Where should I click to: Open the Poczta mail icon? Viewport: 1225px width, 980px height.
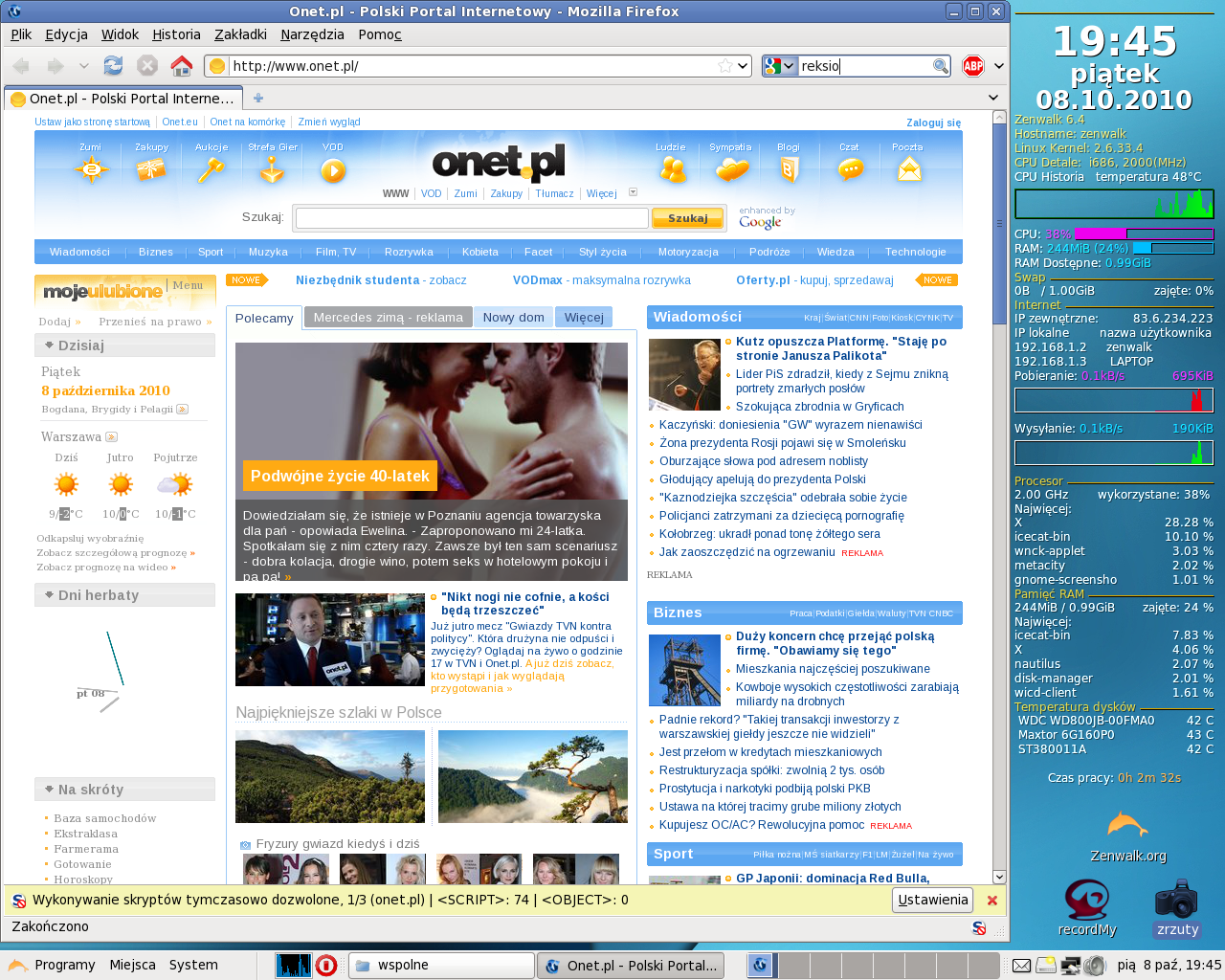click(908, 169)
